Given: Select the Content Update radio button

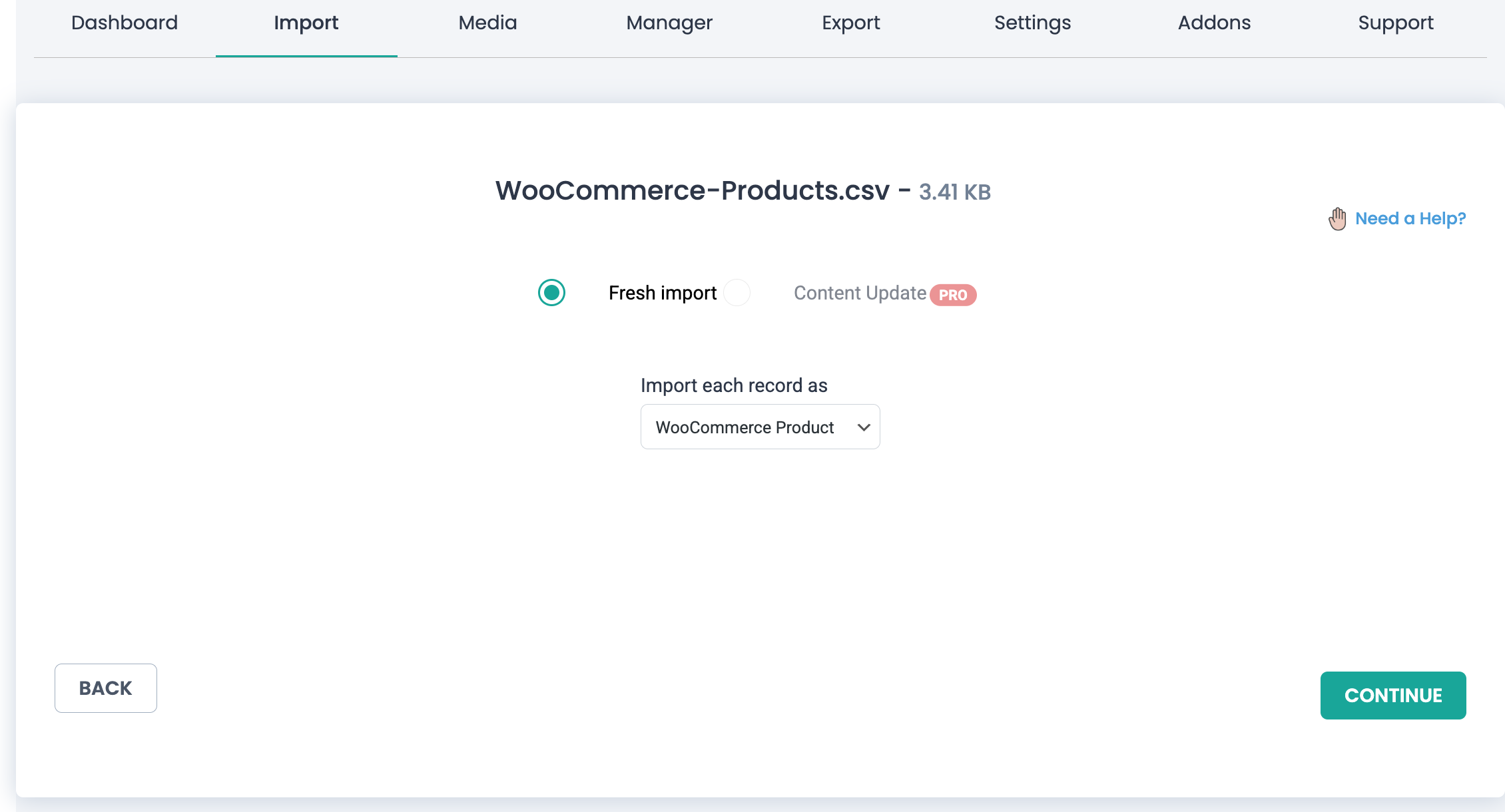Looking at the screenshot, I should pos(737,292).
